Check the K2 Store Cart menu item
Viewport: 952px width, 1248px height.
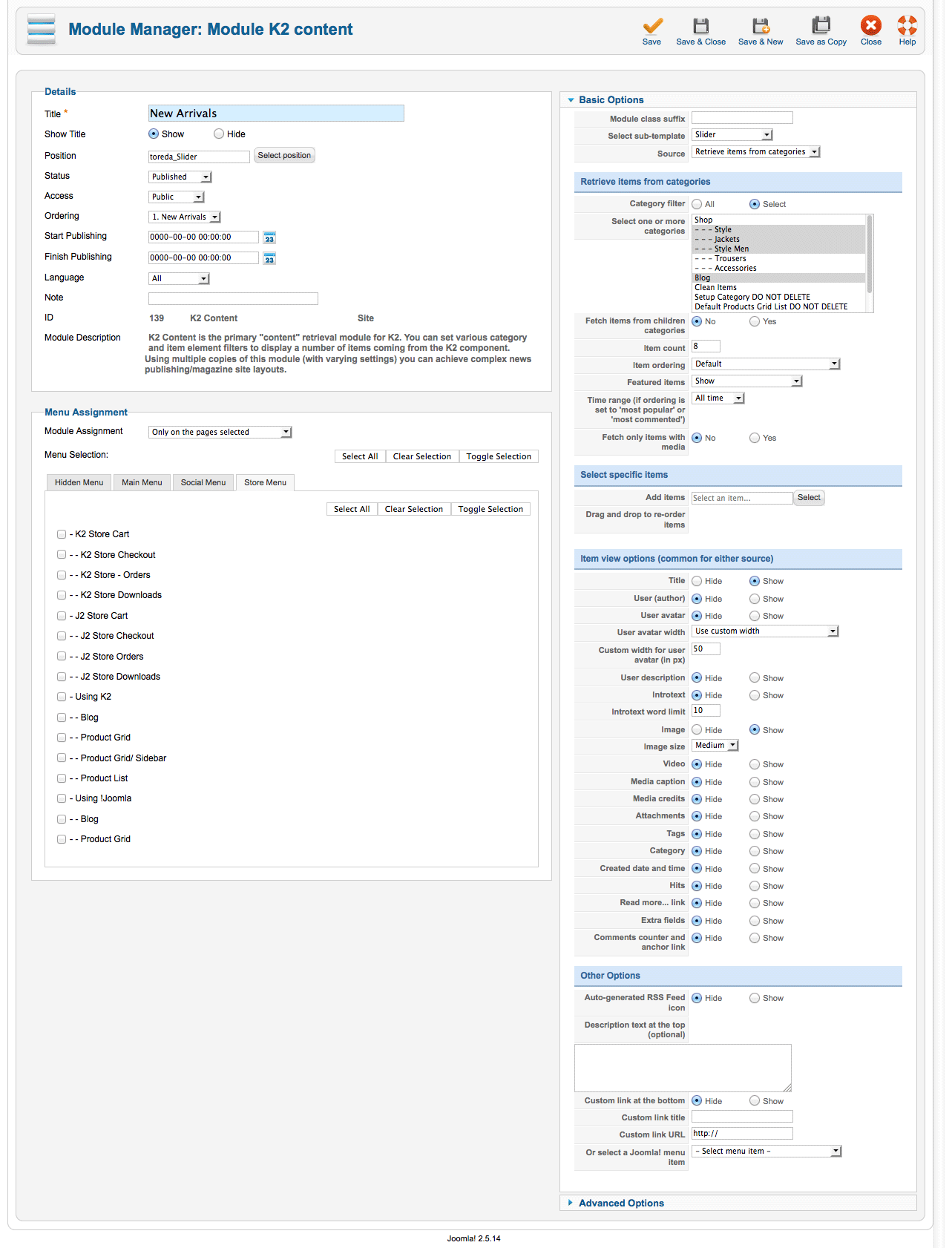pos(62,534)
